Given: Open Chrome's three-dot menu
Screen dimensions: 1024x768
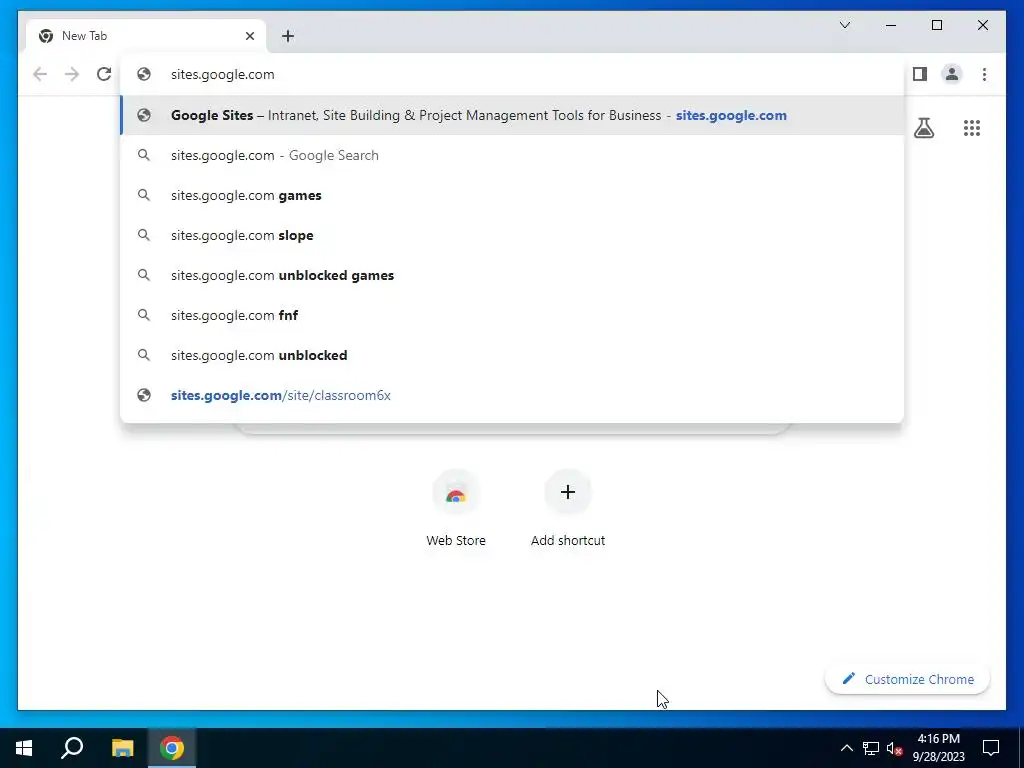Looking at the screenshot, I should [984, 74].
